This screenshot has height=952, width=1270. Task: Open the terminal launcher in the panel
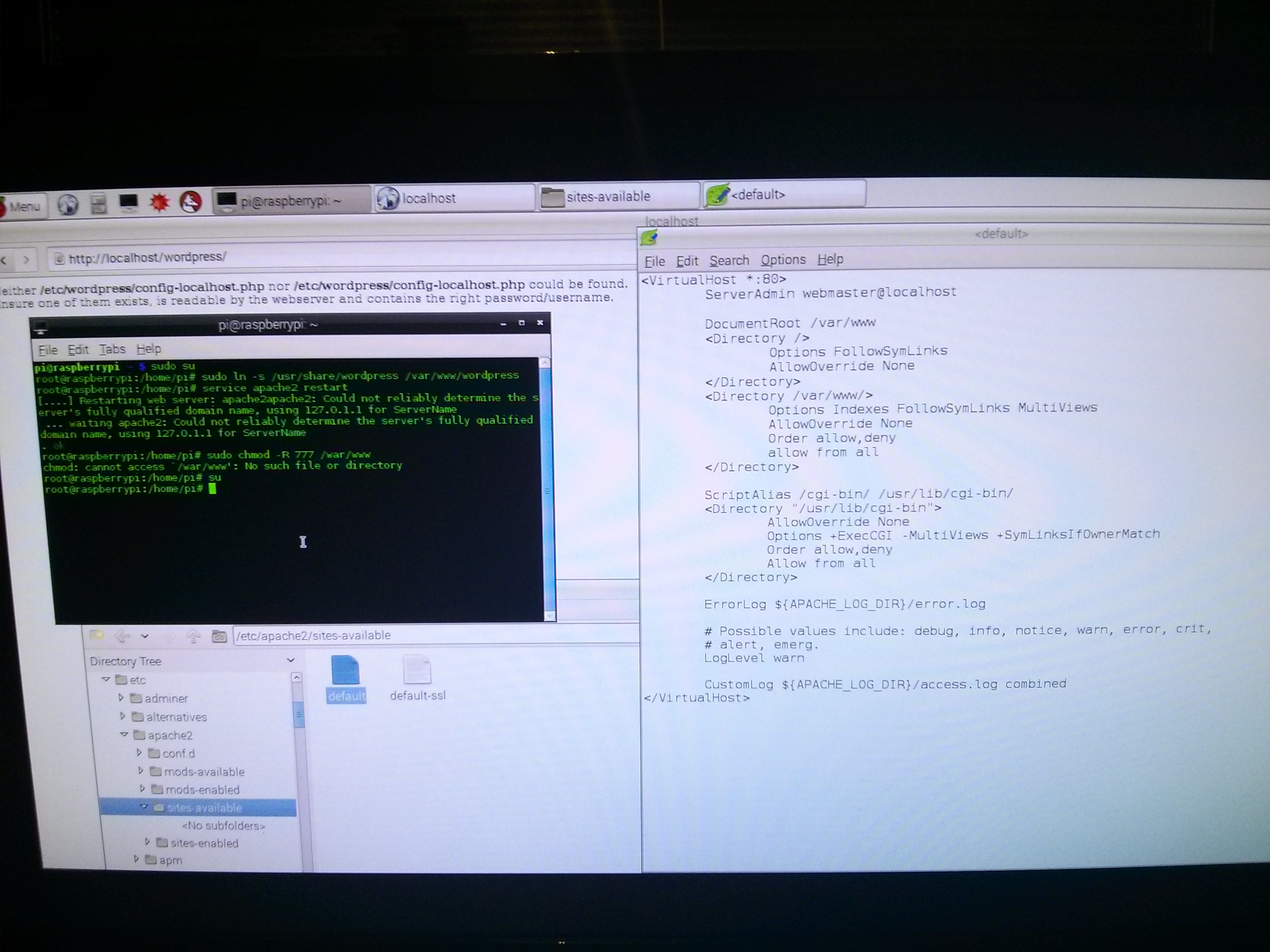[x=128, y=203]
